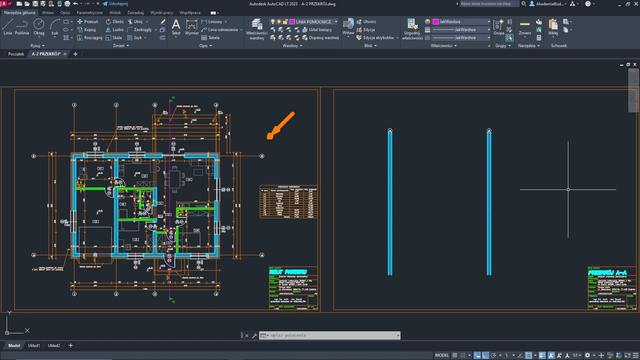This screenshot has width=640, height=360.
Task: Expand the Opis panel
Action: [205, 46]
